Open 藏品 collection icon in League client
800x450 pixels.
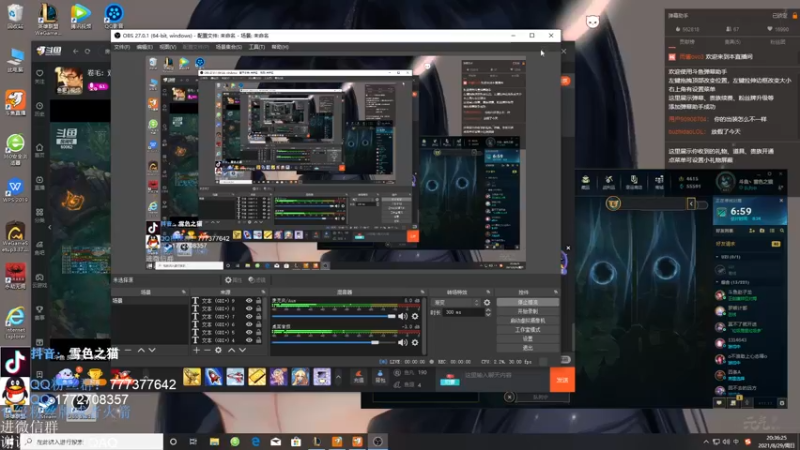[x=586, y=182]
